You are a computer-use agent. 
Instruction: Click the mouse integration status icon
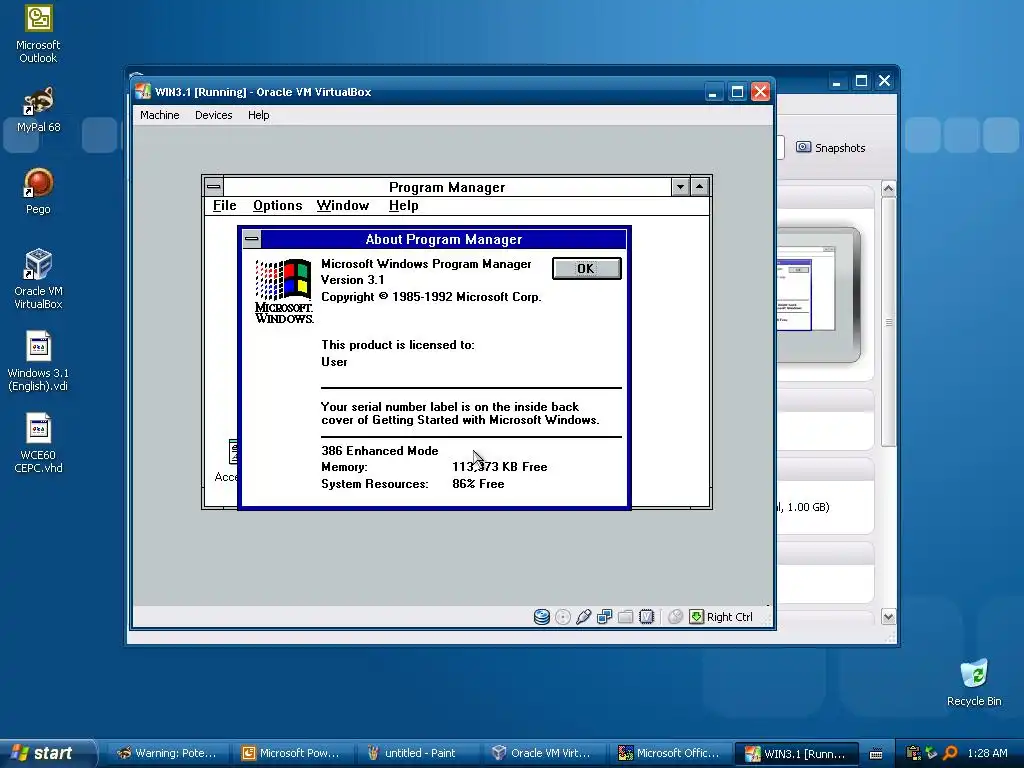pyautogui.click(x=675, y=617)
